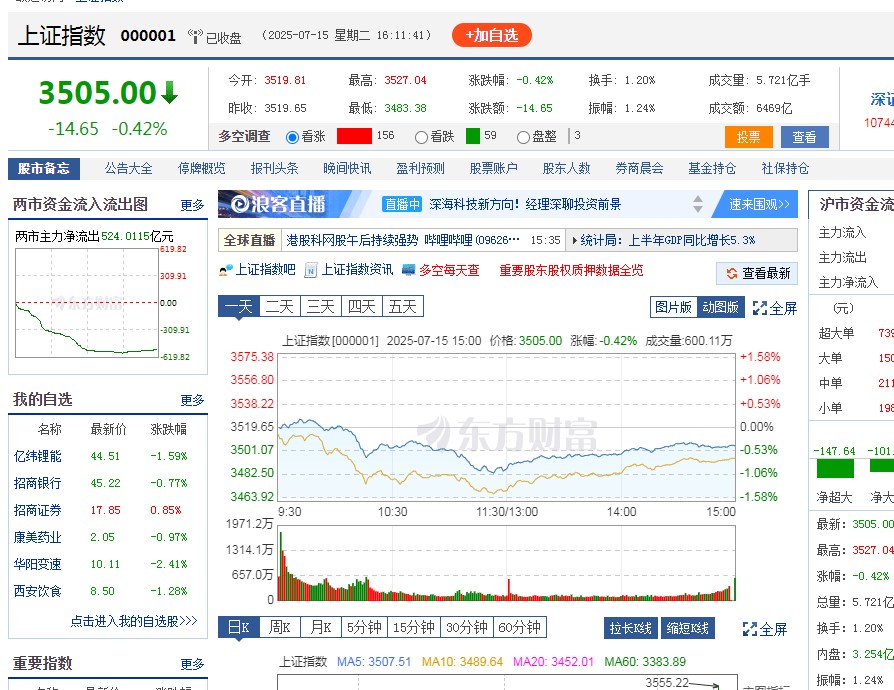Click the orange 投票 button
This screenshot has height=690, width=894.
click(748, 137)
